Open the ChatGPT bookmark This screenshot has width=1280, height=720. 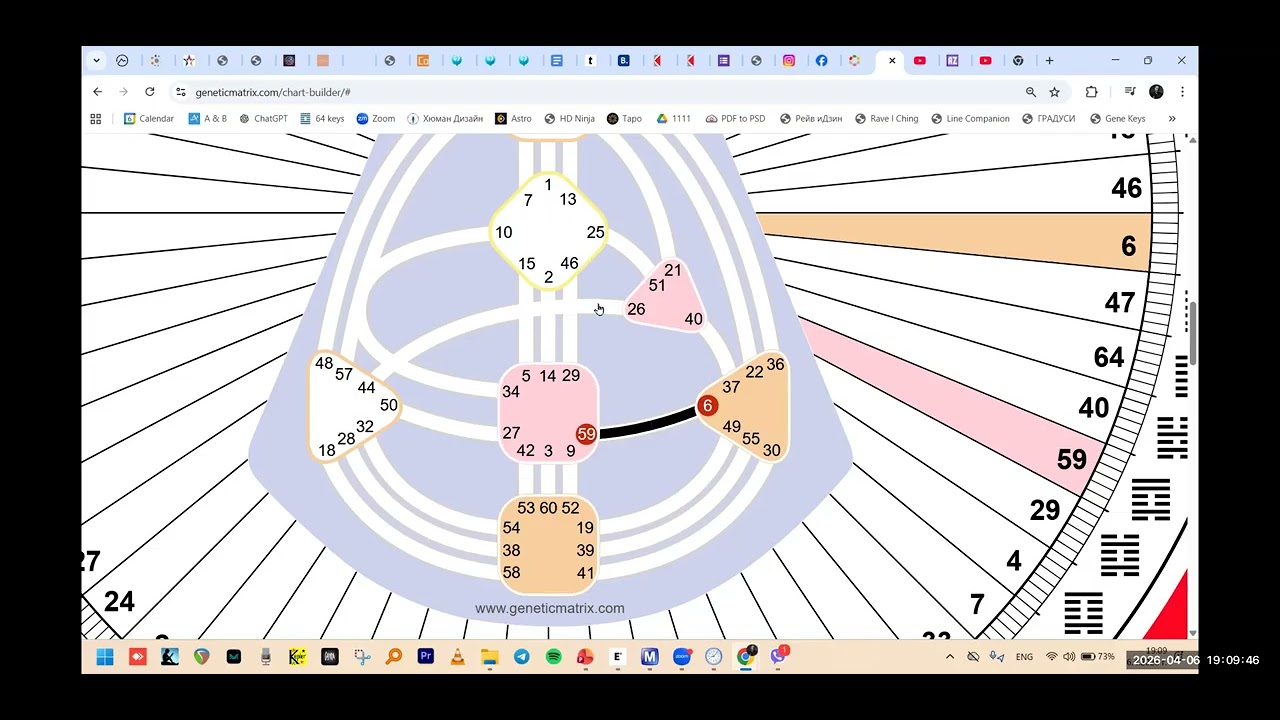[263, 119]
